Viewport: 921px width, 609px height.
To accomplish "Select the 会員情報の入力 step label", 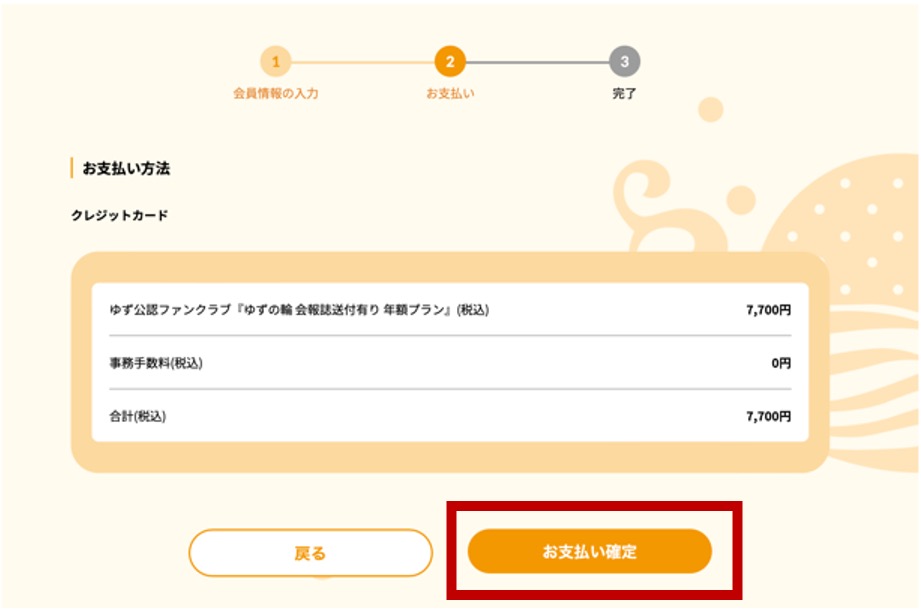I will coord(275,94).
